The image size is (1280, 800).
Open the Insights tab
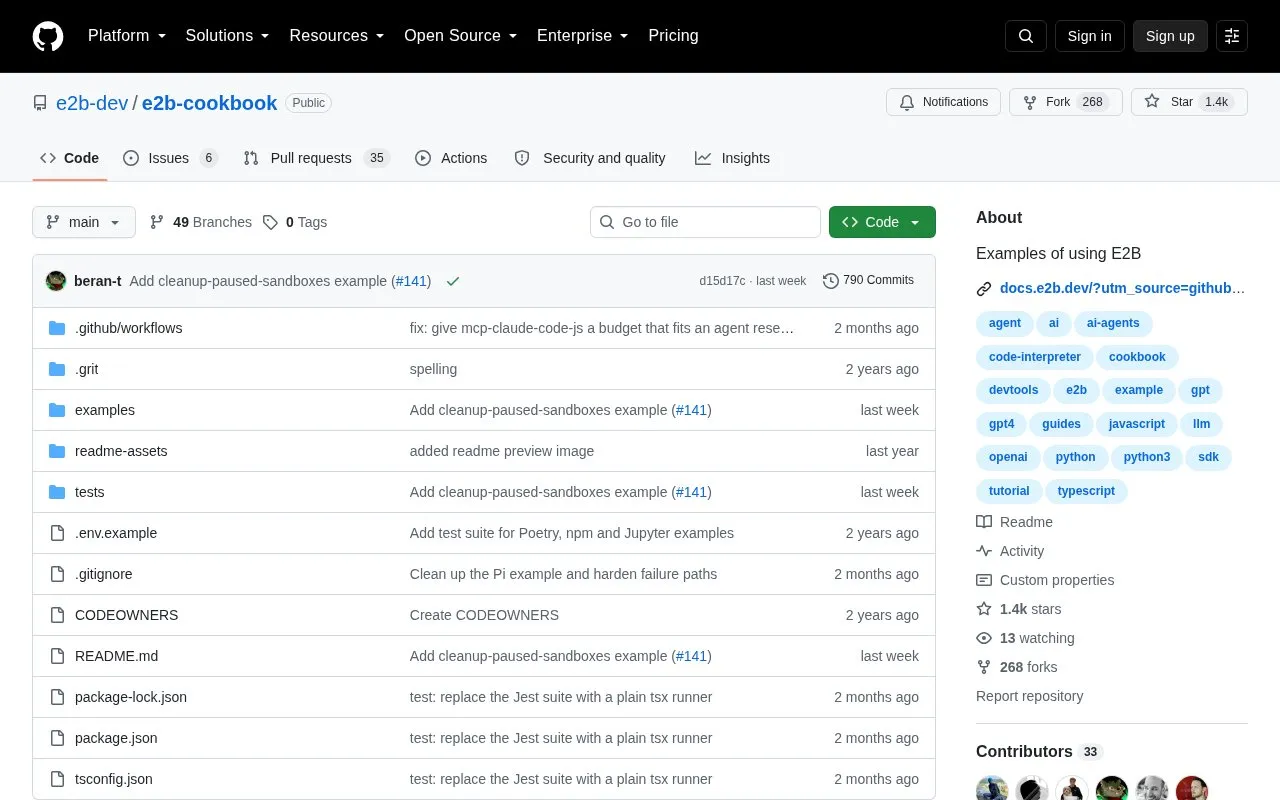coord(733,158)
